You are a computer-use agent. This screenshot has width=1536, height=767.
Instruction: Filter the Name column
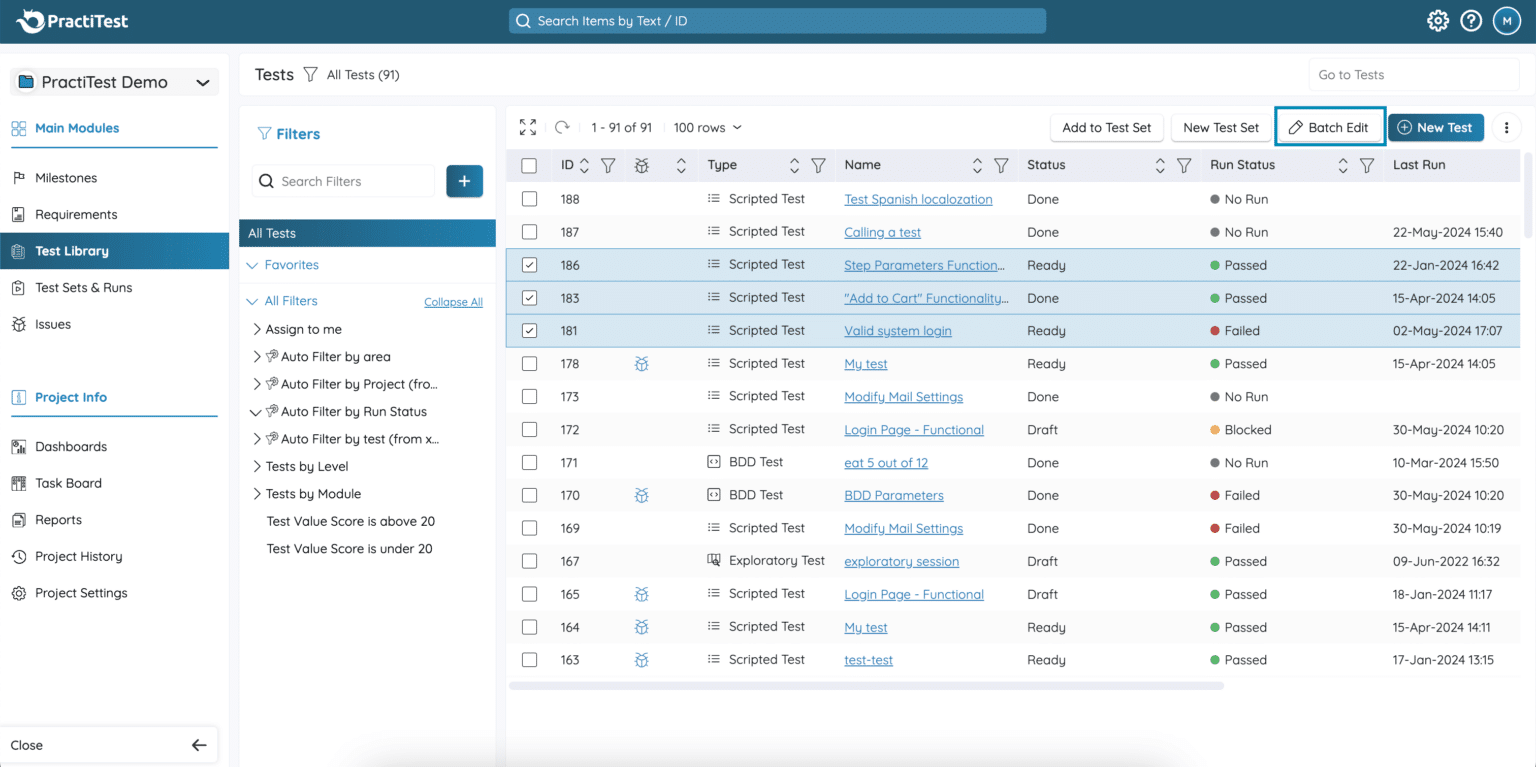click(1001, 165)
